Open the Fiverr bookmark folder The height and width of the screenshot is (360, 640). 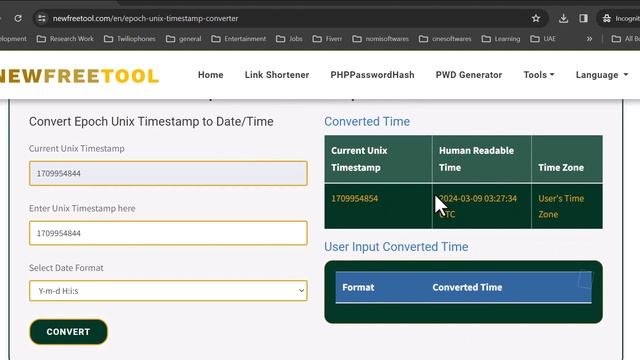327,39
